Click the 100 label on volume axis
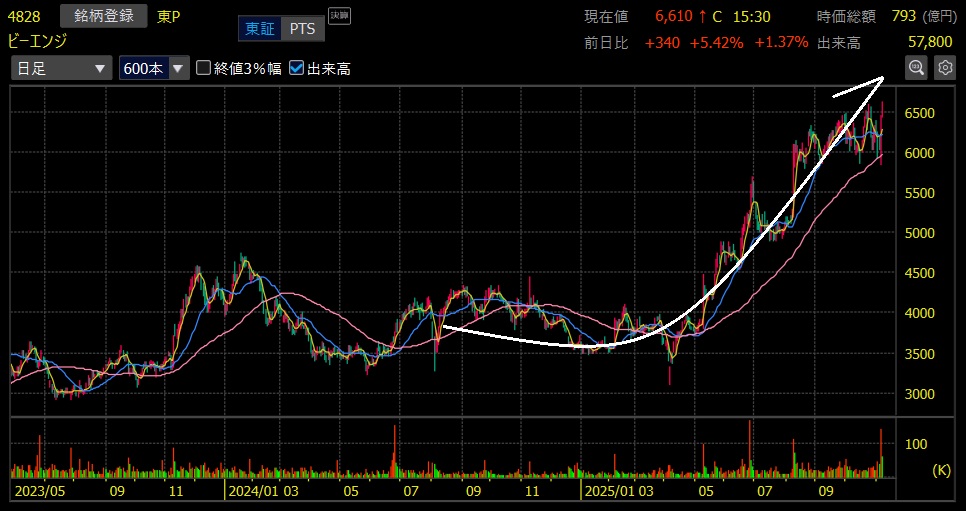The width and height of the screenshot is (966, 511). (x=915, y=444)
